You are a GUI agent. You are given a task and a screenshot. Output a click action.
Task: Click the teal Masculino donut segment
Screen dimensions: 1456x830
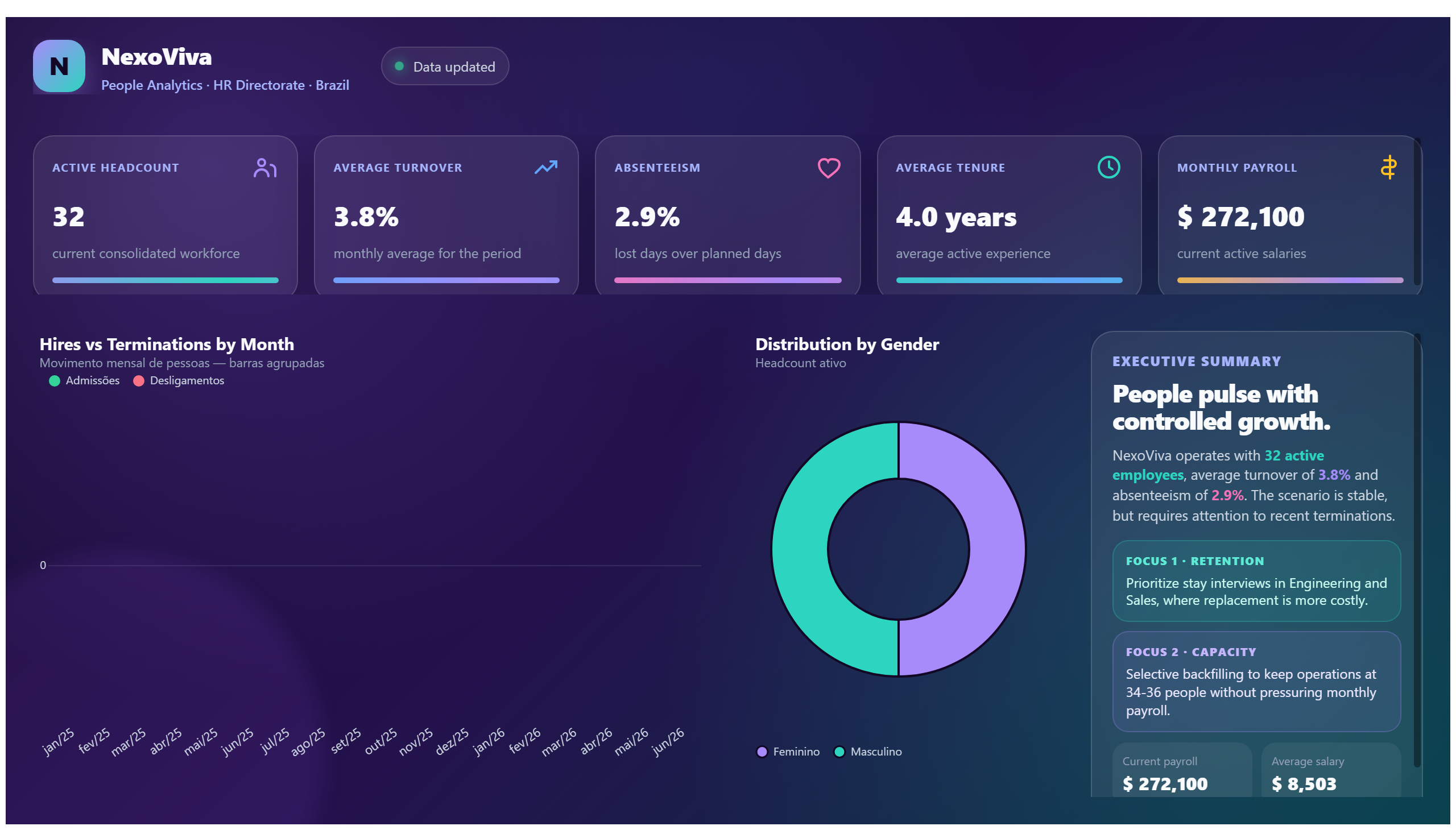(x=800, y=549)
